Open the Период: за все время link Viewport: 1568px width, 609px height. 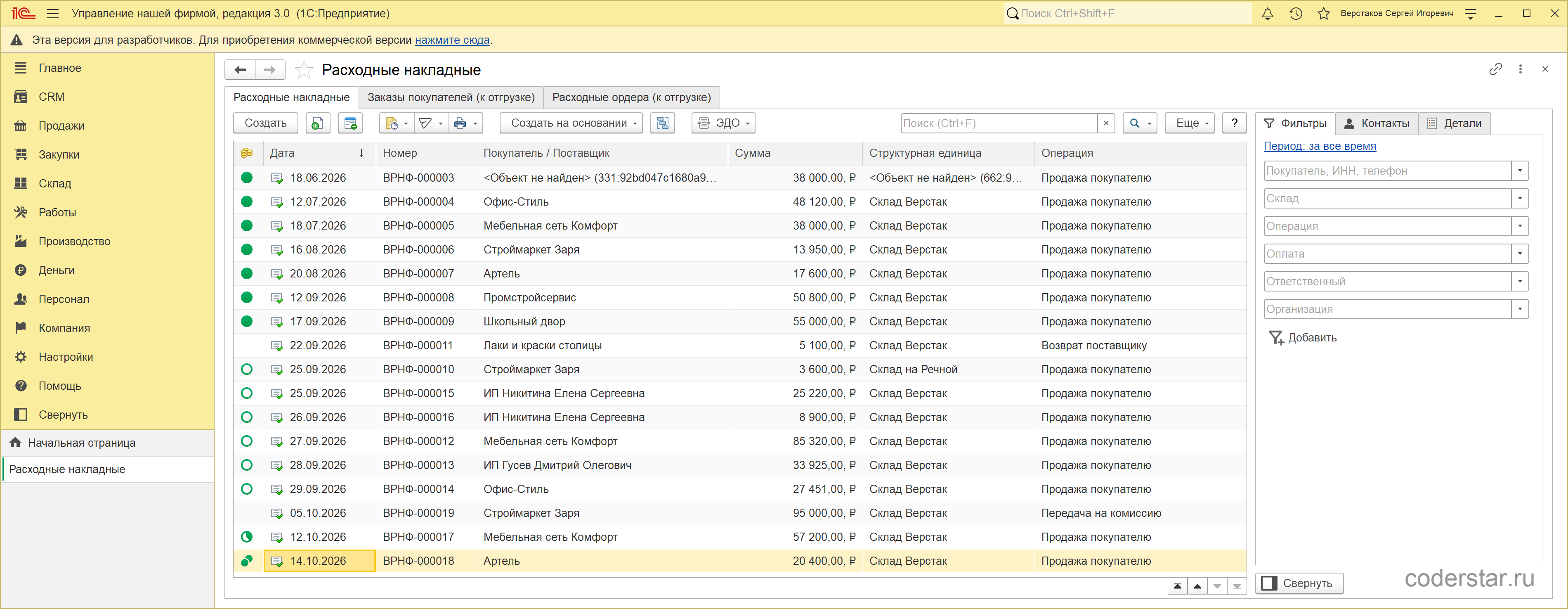[1320, 146]
